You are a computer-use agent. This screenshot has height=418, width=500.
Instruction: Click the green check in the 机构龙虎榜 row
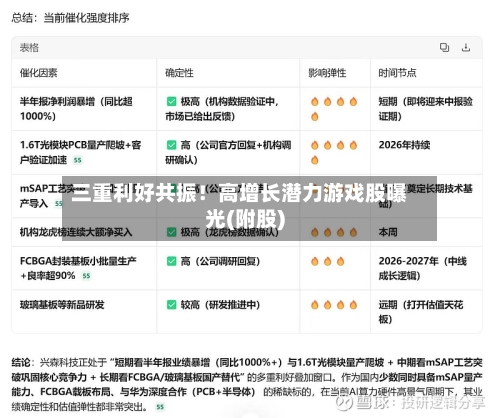click(171, 232)
